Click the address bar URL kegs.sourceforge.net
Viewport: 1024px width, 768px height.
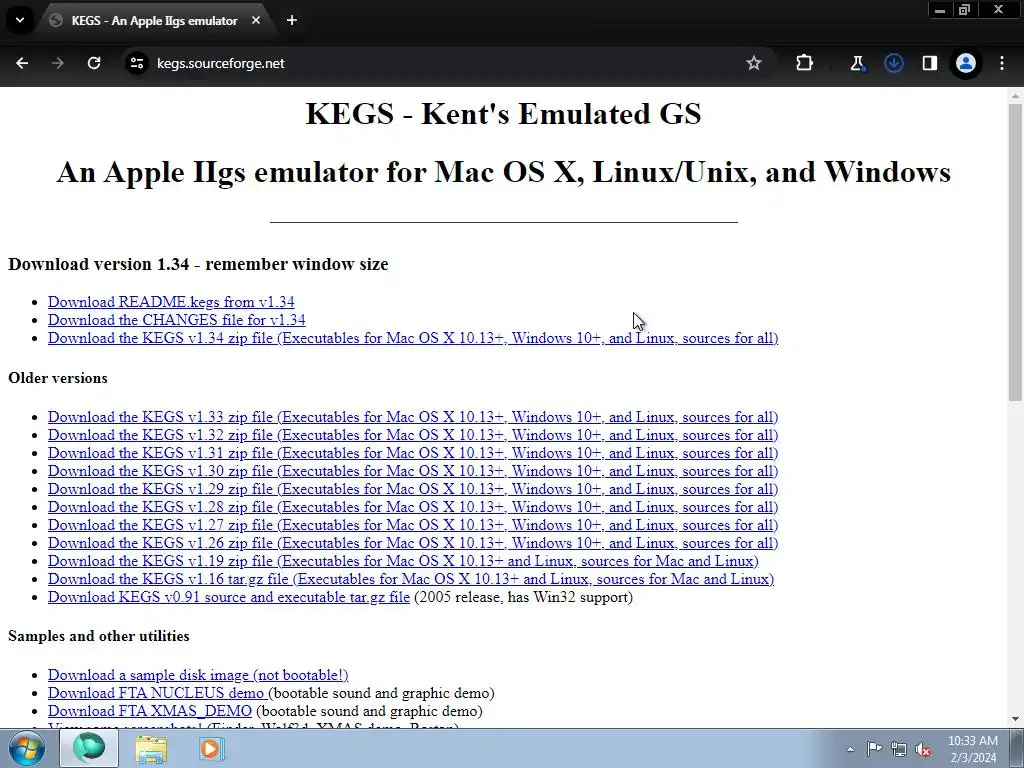(220, 63)
